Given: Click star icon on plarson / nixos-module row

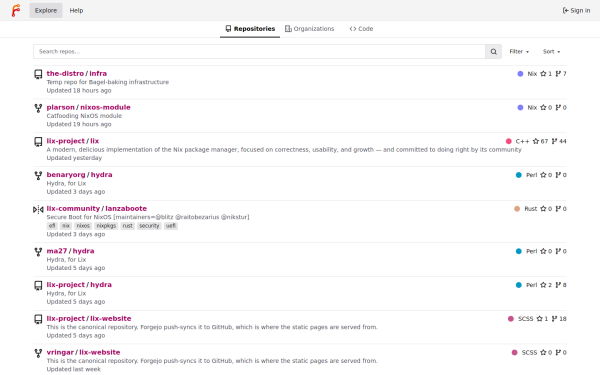Looking at the screenshot, I should pos(543,108).
